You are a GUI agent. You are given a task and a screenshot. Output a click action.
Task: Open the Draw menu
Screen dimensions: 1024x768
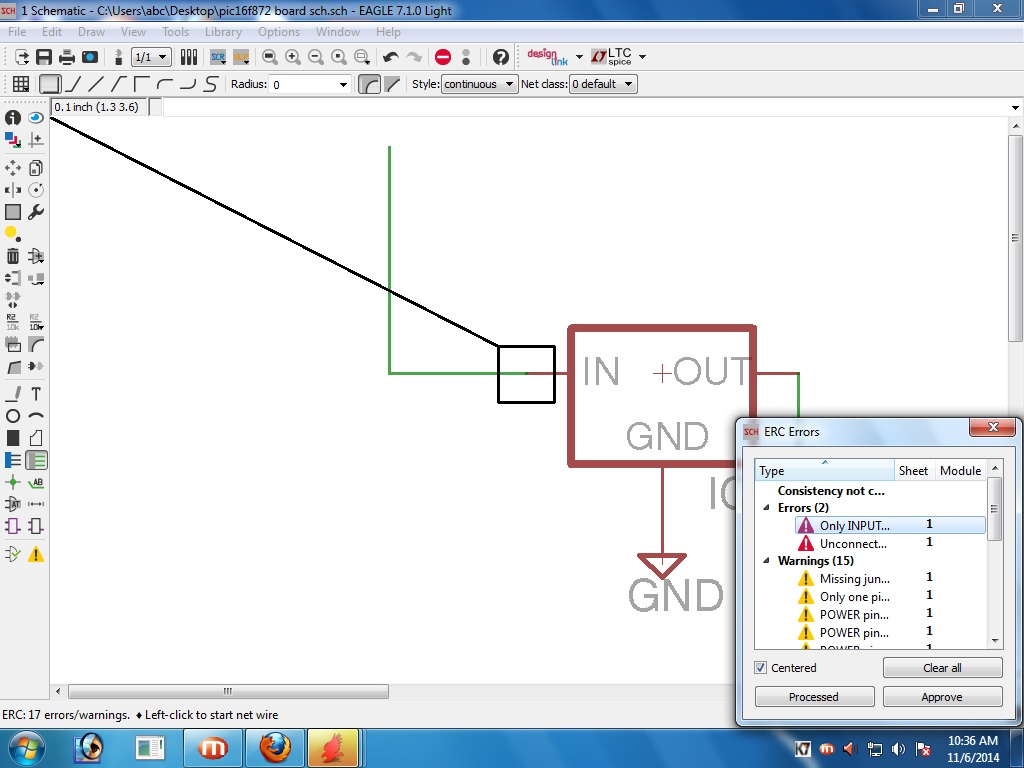(x=91, y=31)
